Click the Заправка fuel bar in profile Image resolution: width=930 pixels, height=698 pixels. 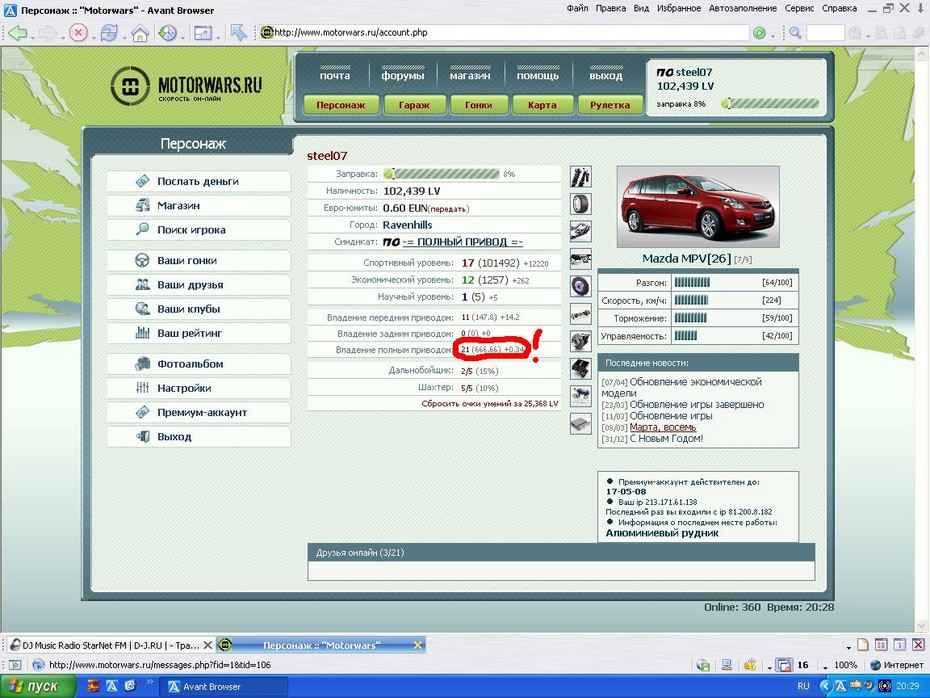pos(441,174)
